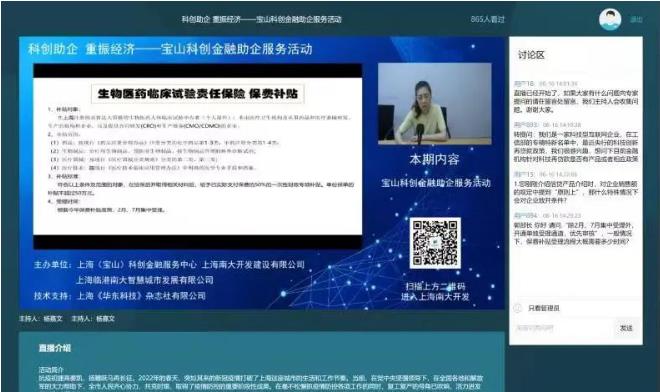The height and width of the screenshot is (392, 660).
Task: Click the third discussion comment text
Action: pos(576,192)
